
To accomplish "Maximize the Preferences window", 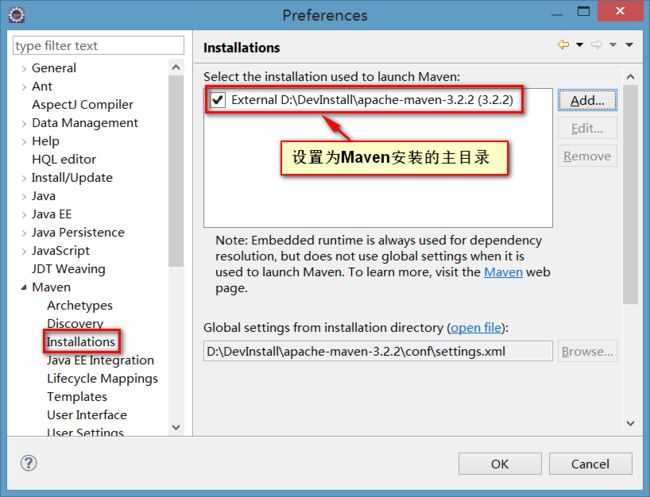I will [583, 11].
